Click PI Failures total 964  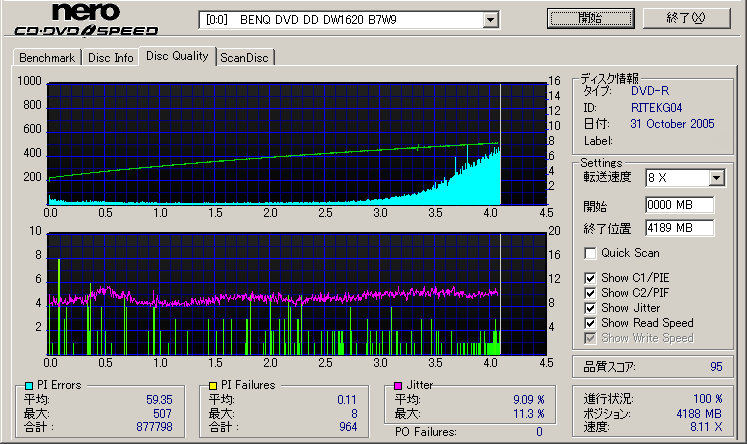348,426
